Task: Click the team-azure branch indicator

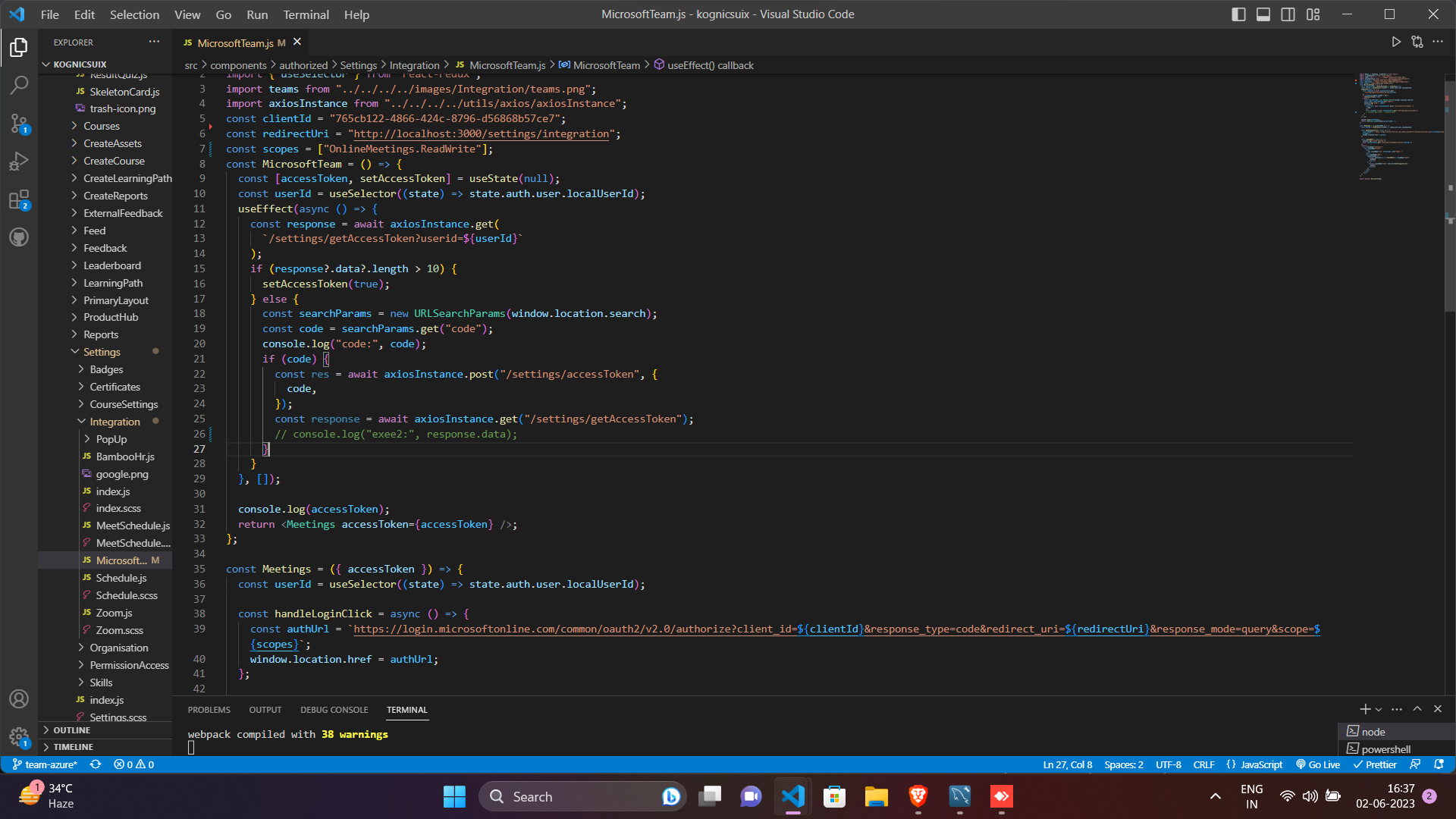Action: click(45, 764)
